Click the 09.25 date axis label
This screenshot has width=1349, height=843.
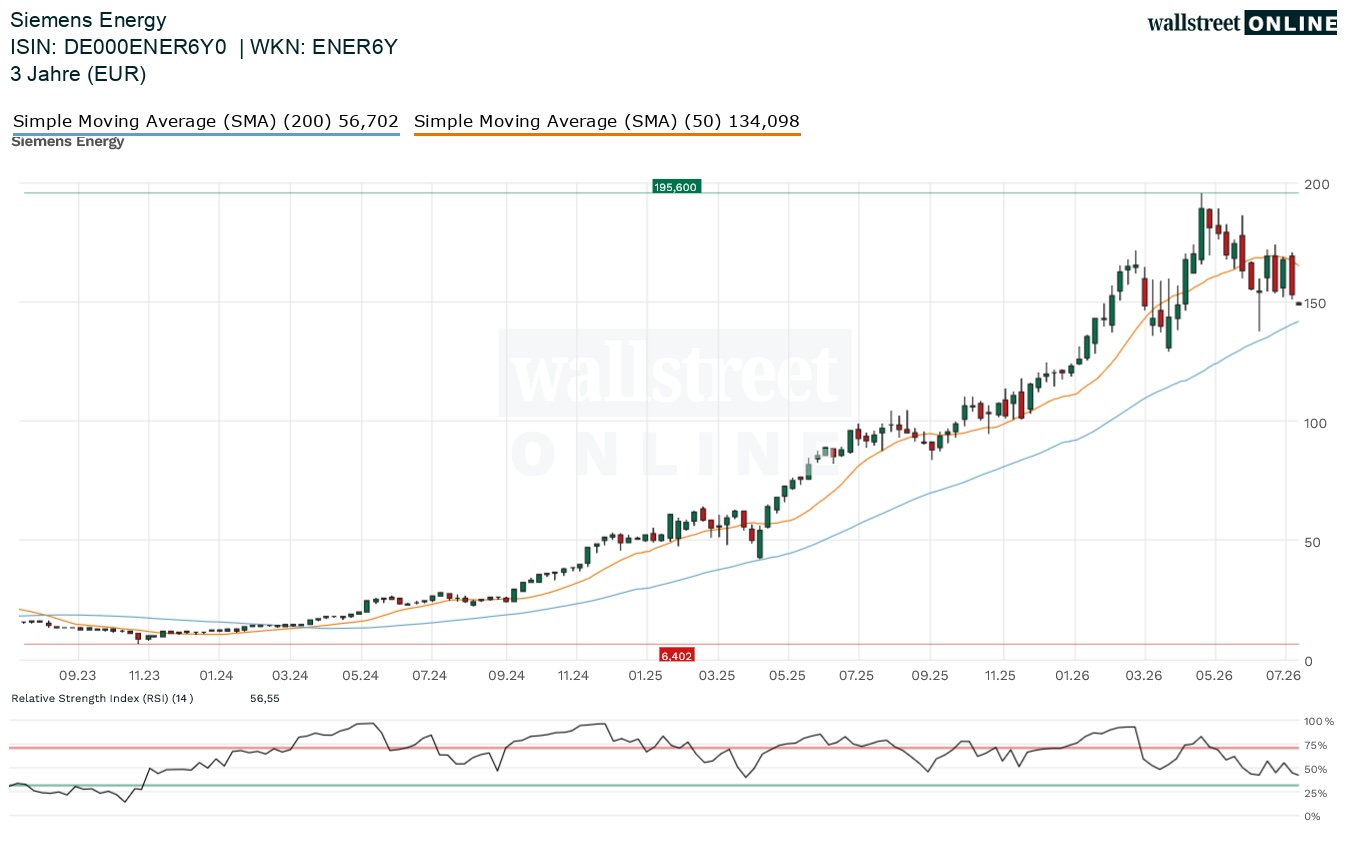click(x=930, y=676)
